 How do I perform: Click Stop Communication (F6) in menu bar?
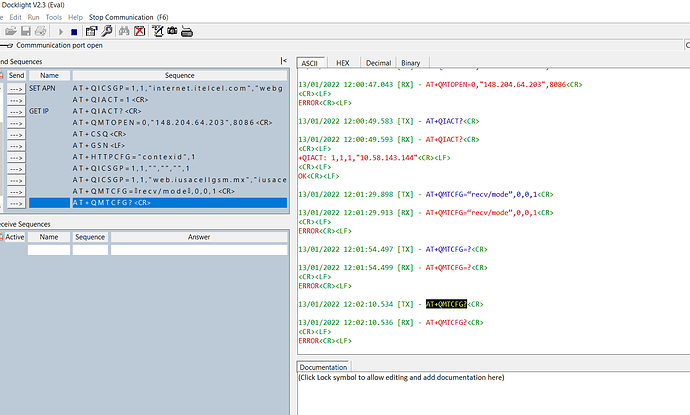coord(127,17)
